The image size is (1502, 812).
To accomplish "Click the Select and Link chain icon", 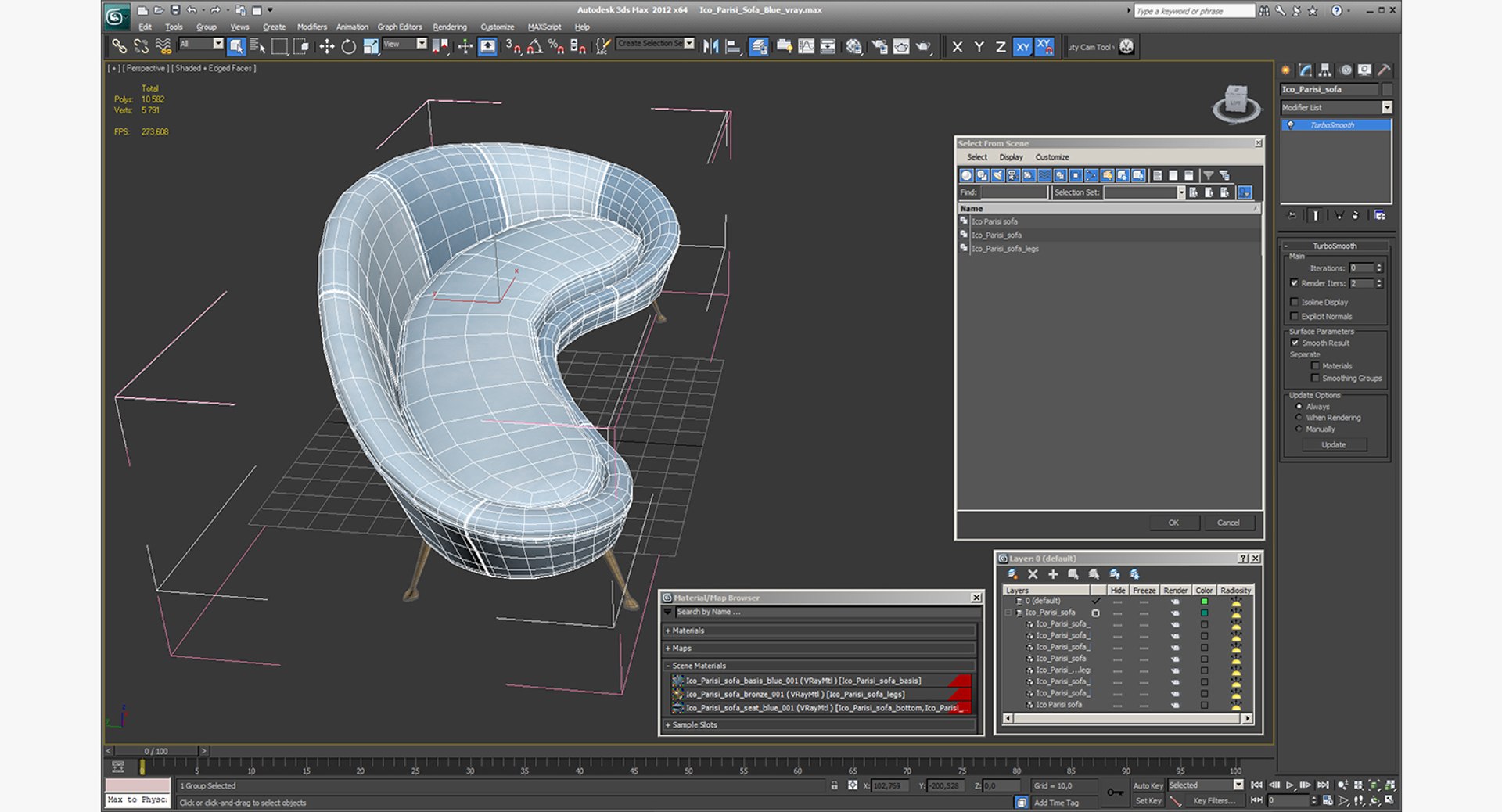I will coord(119,47).
